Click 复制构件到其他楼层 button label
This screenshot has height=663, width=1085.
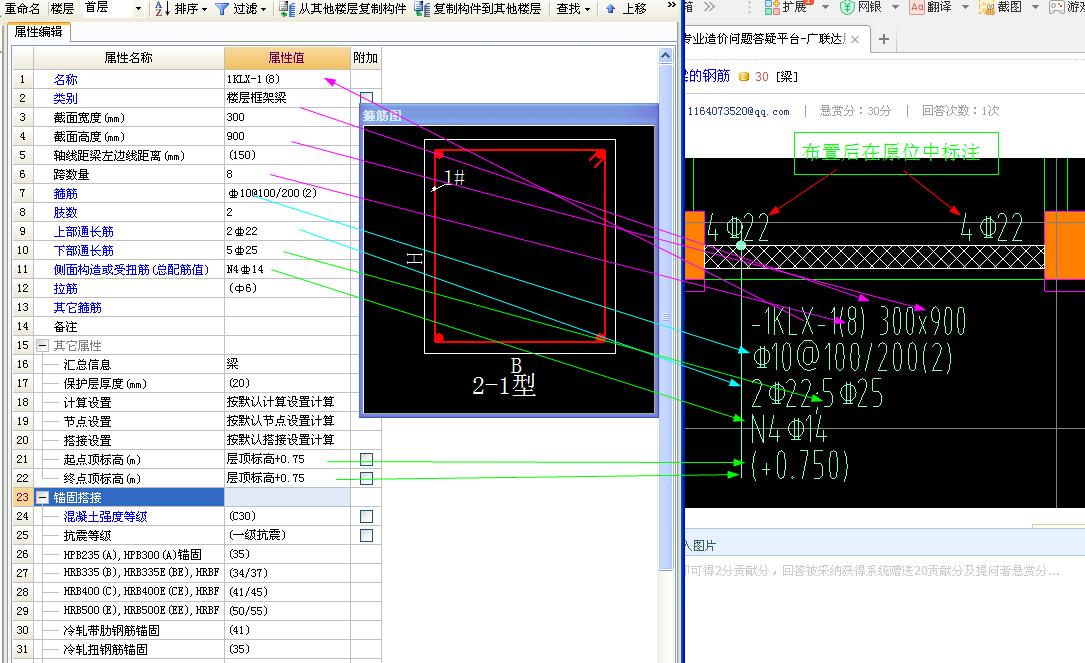click(487, 9)
